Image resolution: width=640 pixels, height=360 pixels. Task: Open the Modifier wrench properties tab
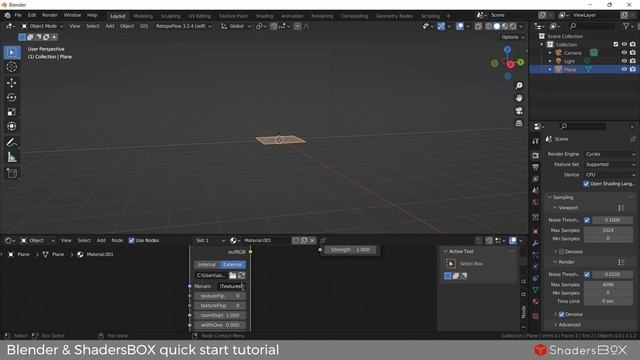coord(536,243)
